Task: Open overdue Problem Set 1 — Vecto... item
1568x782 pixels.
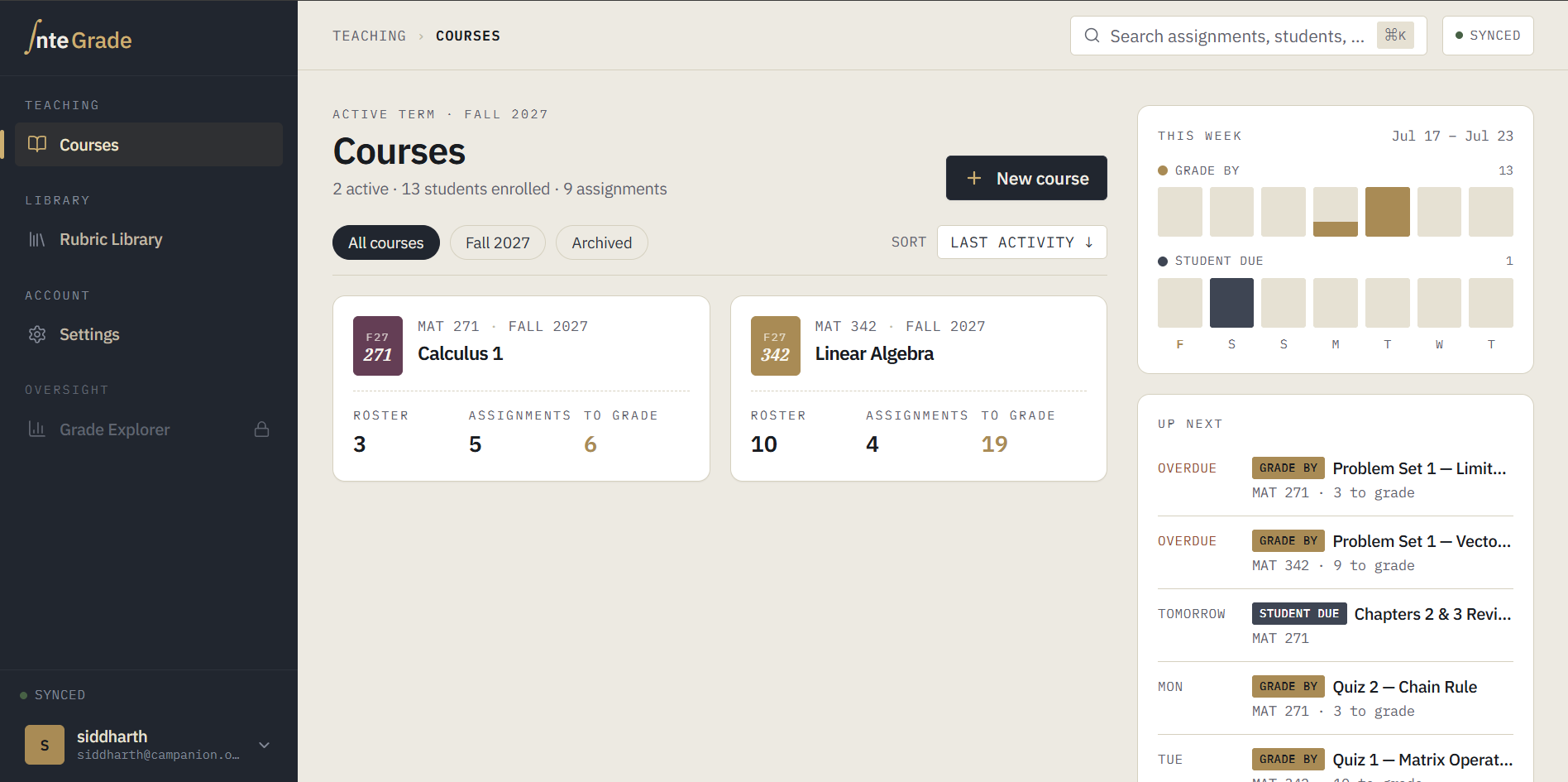Action: (x=1336, y=553)
